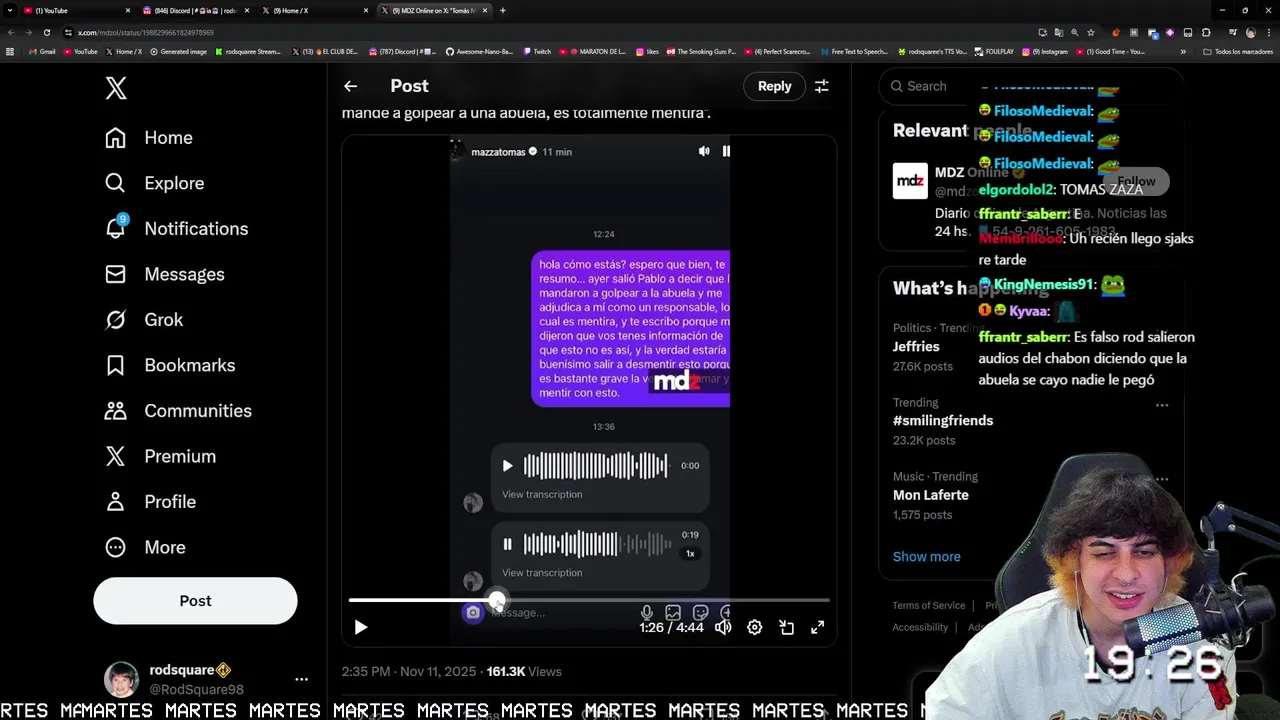The width and height of the screenshot is (1280, 720).
Task: Go to Communities in the sidebar
Action: coord(178,411)
